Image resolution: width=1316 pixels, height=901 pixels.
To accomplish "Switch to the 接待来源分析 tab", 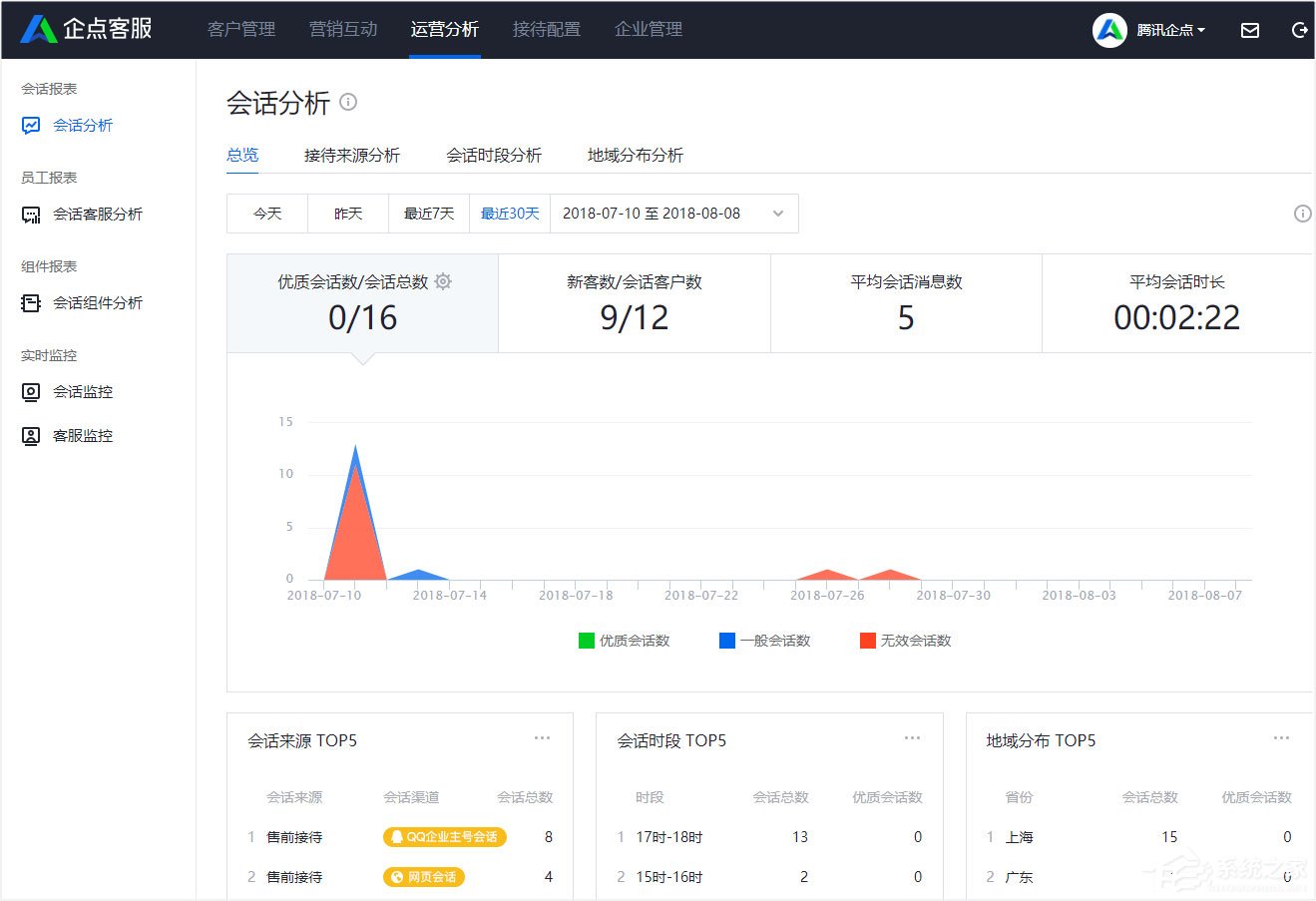I will [350, 155].
